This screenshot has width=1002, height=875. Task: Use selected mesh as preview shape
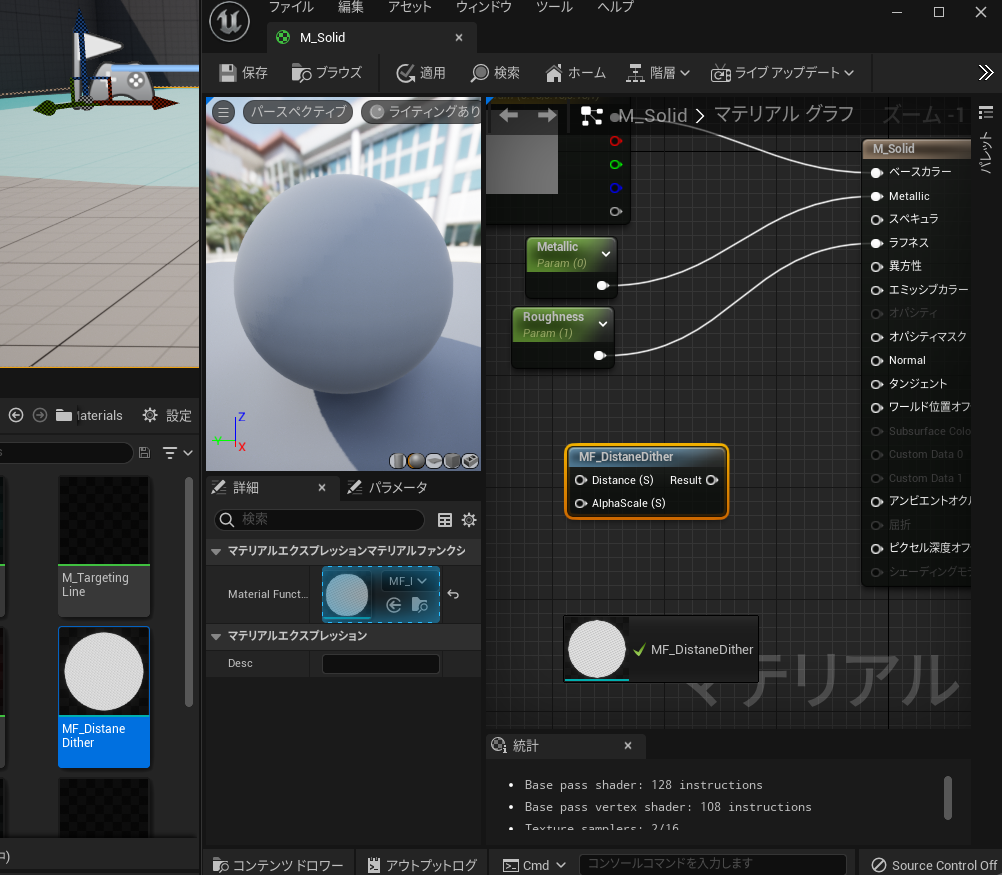470,460
